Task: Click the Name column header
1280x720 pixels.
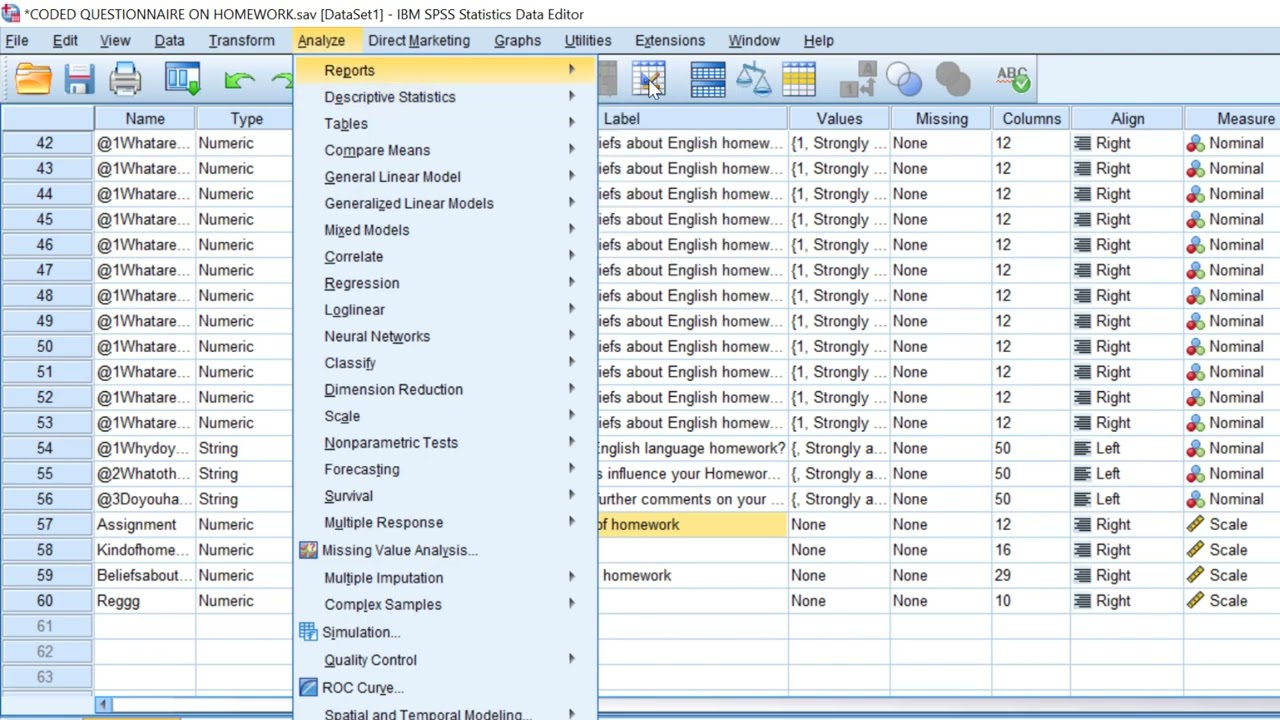Action: pos(145,119)
